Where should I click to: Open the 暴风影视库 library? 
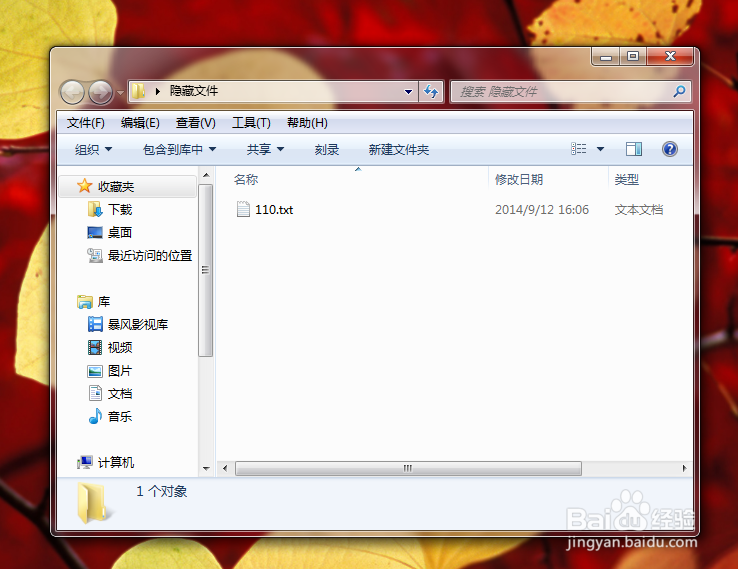(138, 325)
